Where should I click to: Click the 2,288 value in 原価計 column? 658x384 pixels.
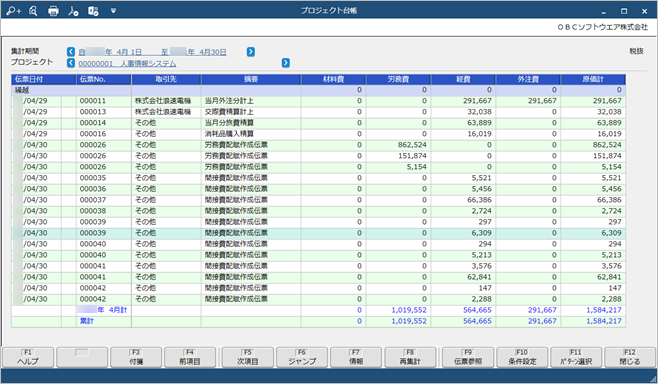(x=611, y=299)
